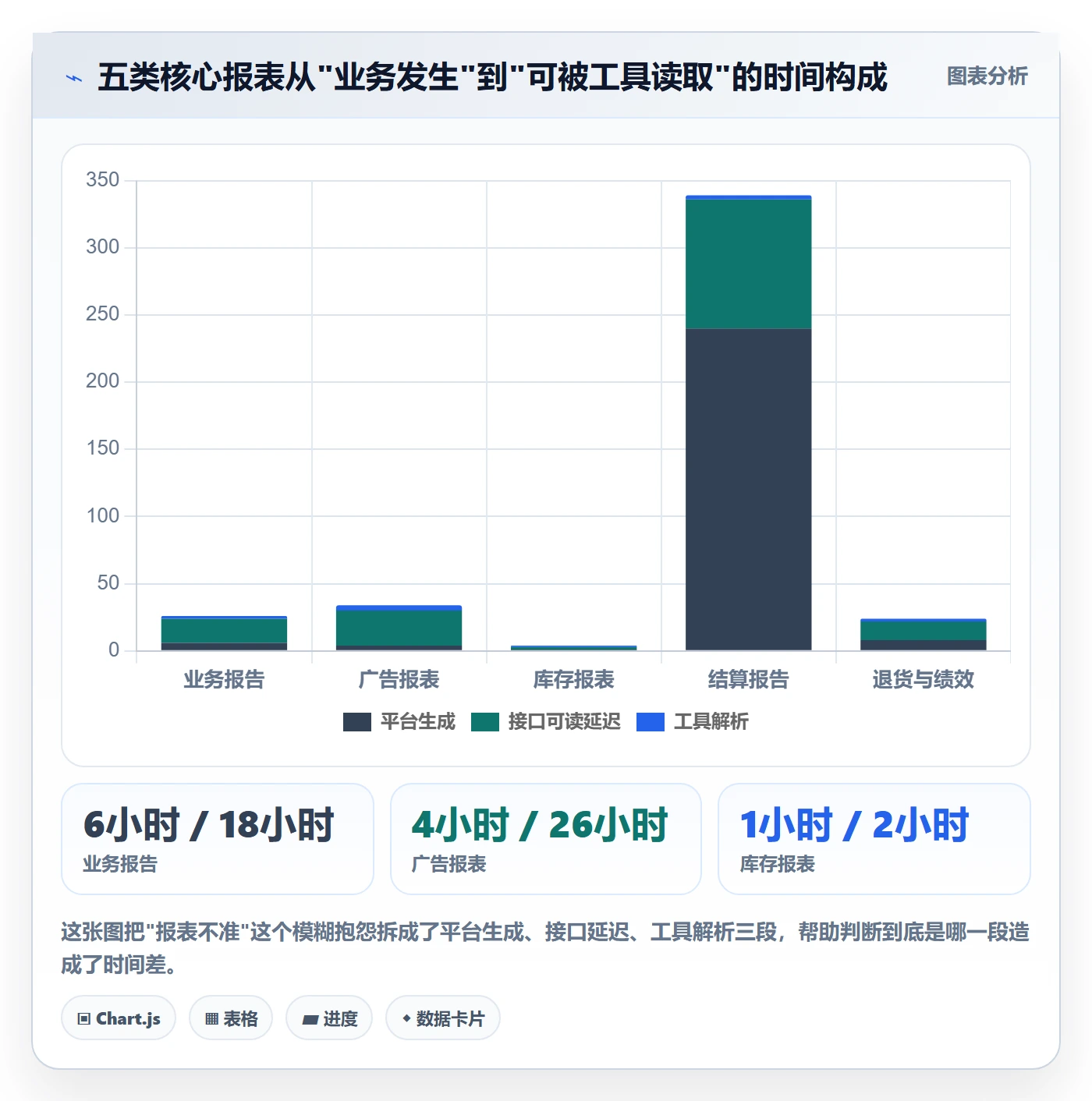Click the 业务报告 x-axis label
1092x1101 pixels.
pyautogui.click(x=224, y=680)
